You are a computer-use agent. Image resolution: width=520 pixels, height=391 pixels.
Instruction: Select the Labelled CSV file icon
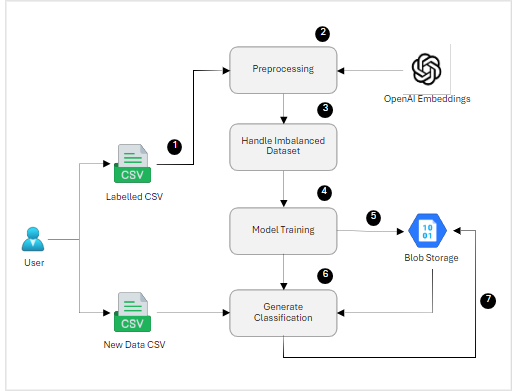click(x=132, y=163)
